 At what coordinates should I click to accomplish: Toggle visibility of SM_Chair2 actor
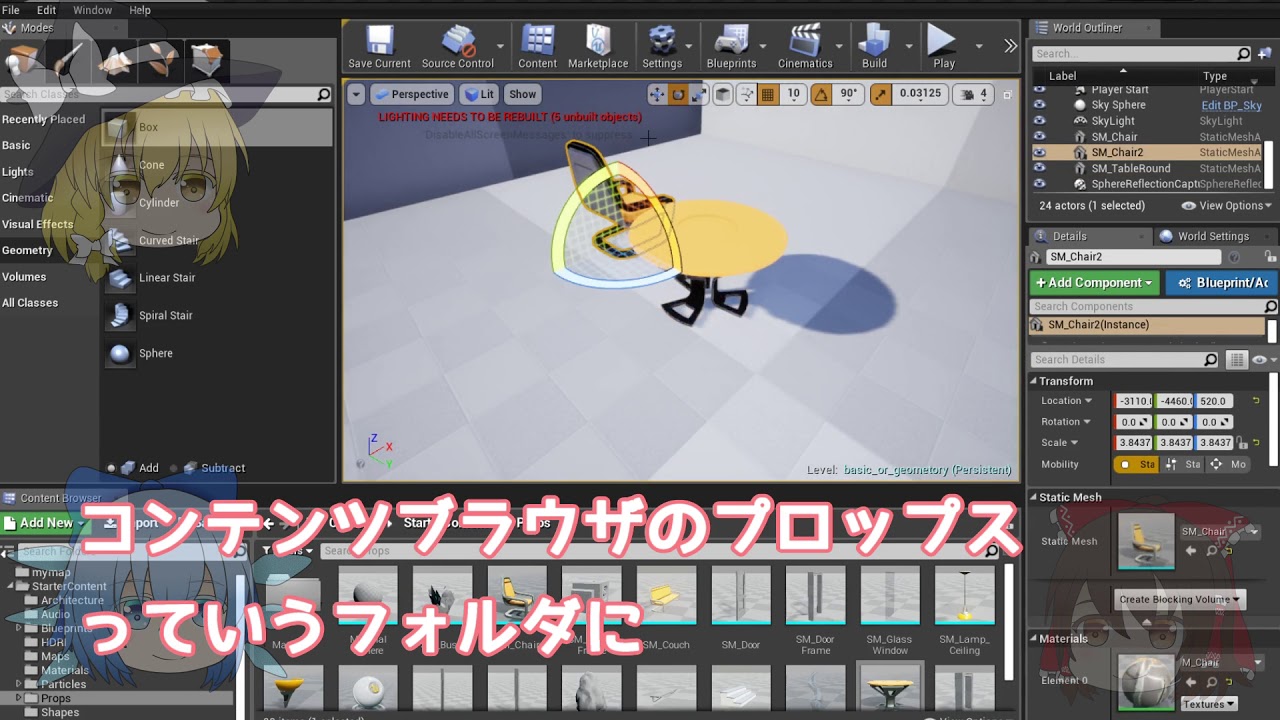tap(1039, 153)
